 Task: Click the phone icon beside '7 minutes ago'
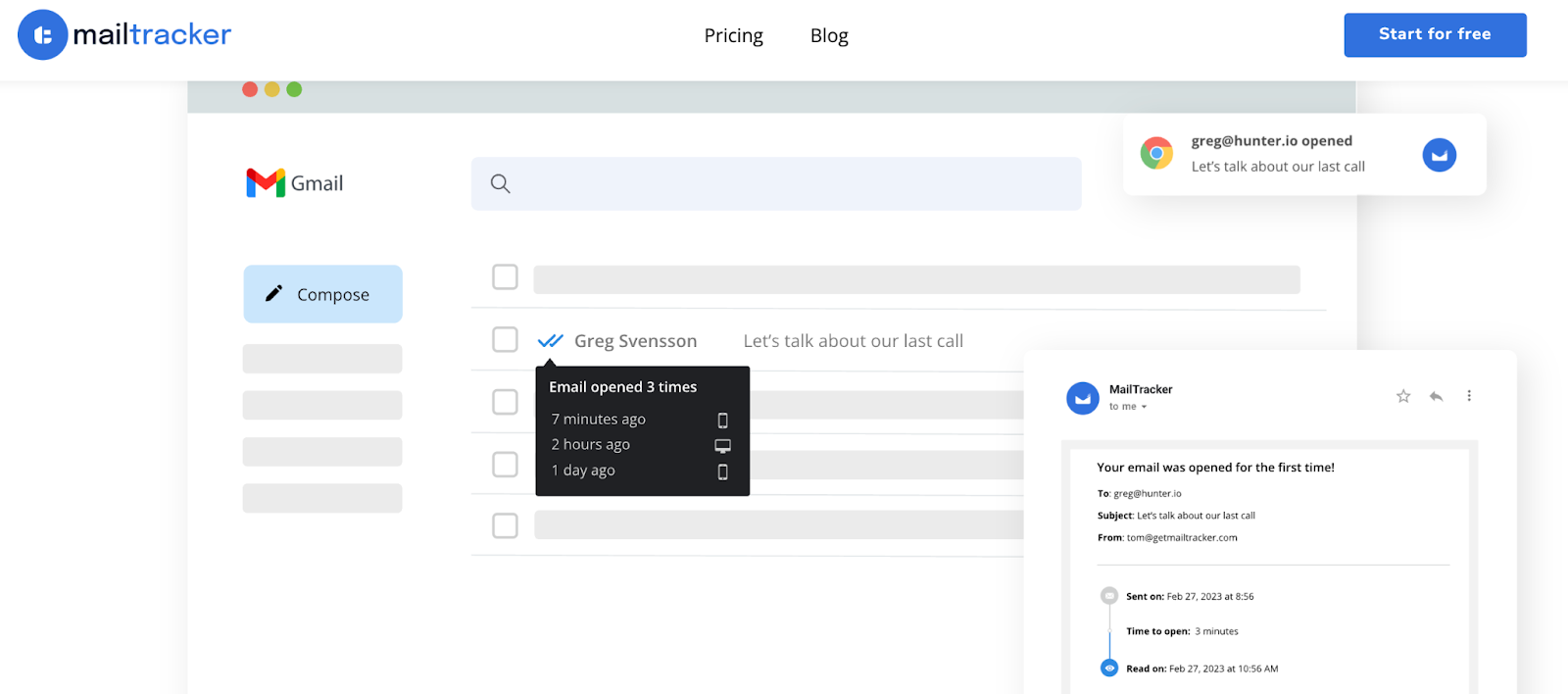723,421
